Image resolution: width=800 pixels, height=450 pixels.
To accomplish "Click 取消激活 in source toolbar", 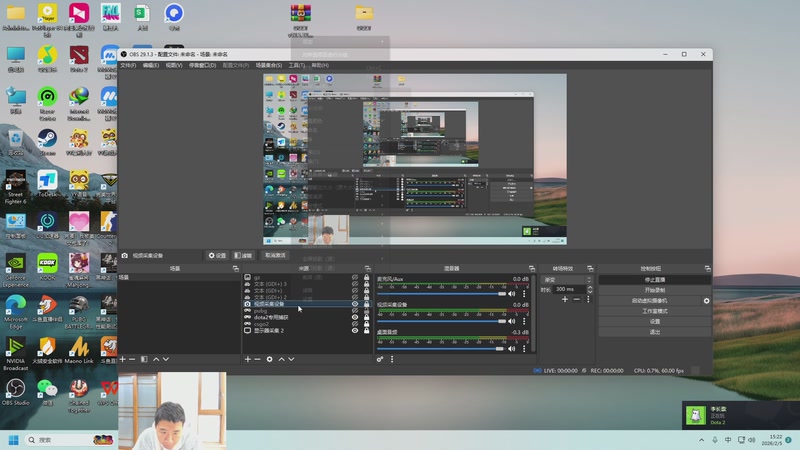I will [275, 255].
